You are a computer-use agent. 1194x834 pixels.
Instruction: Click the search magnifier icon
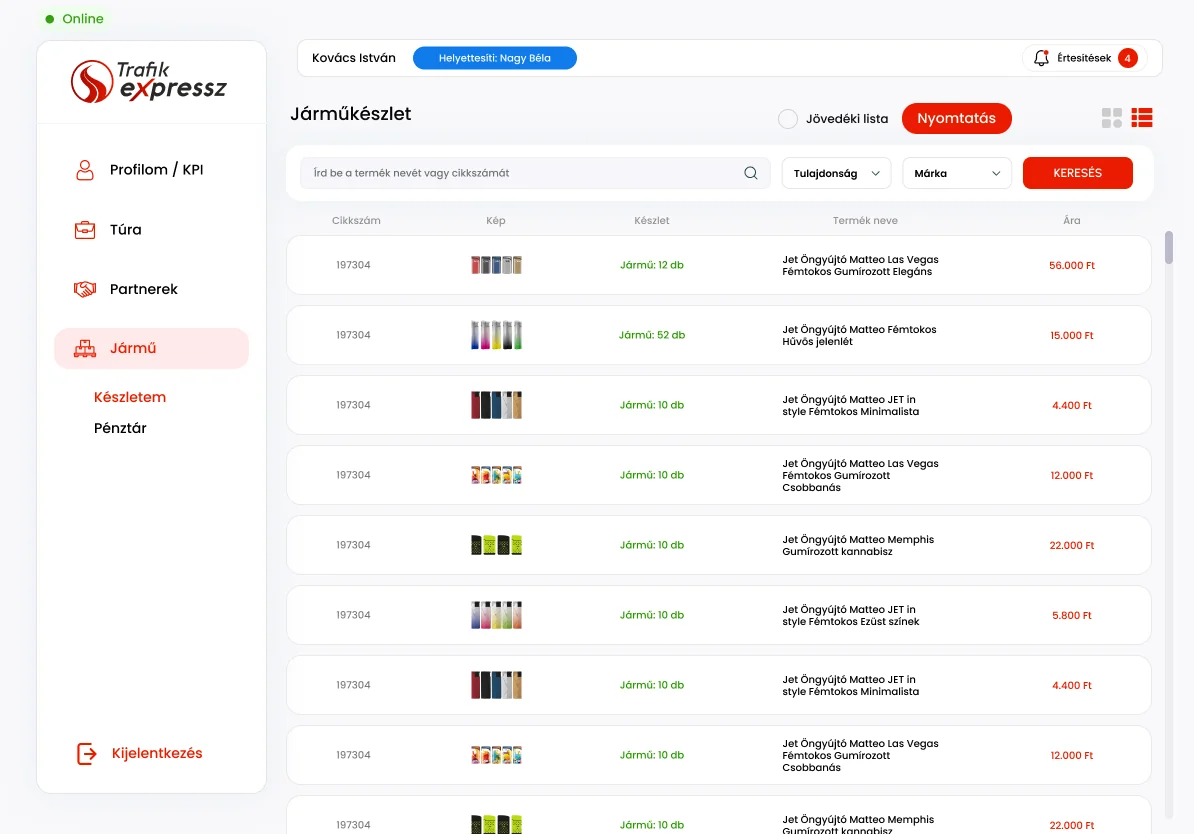(x=751, y=173)
